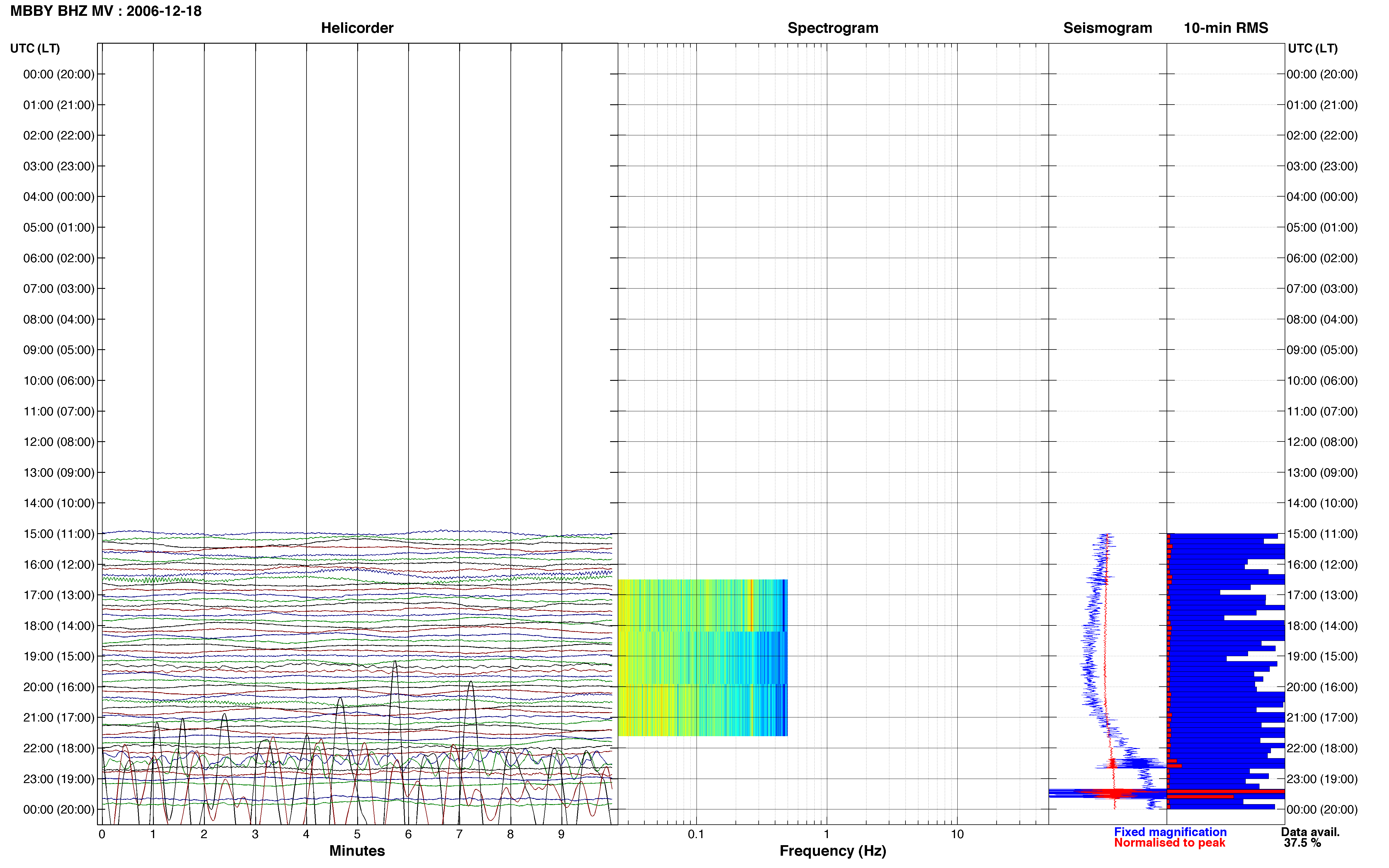Click the 'Data avail.' label

coord(1310,832)
